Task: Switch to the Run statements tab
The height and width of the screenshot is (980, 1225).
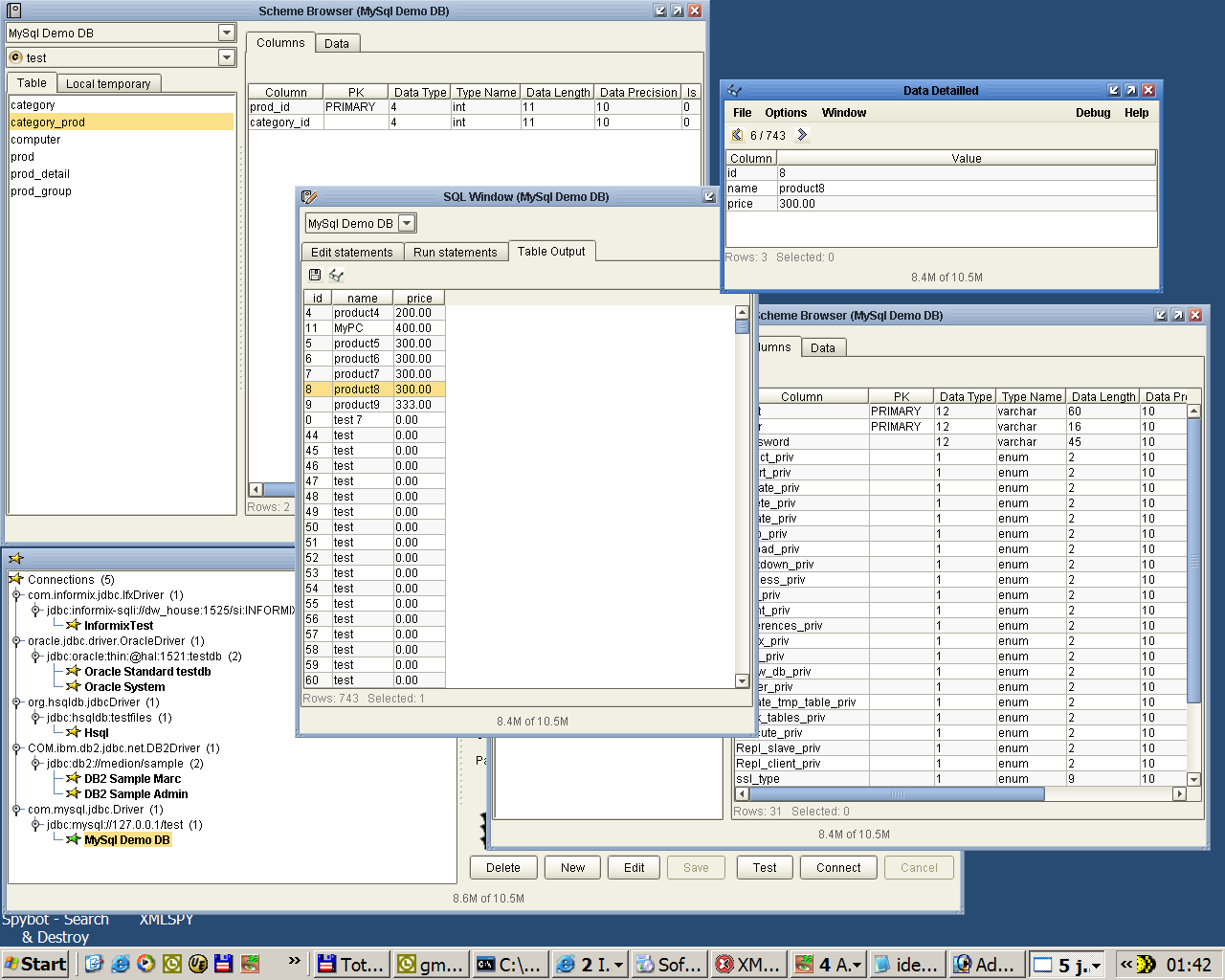Action: tap(455, 253)
